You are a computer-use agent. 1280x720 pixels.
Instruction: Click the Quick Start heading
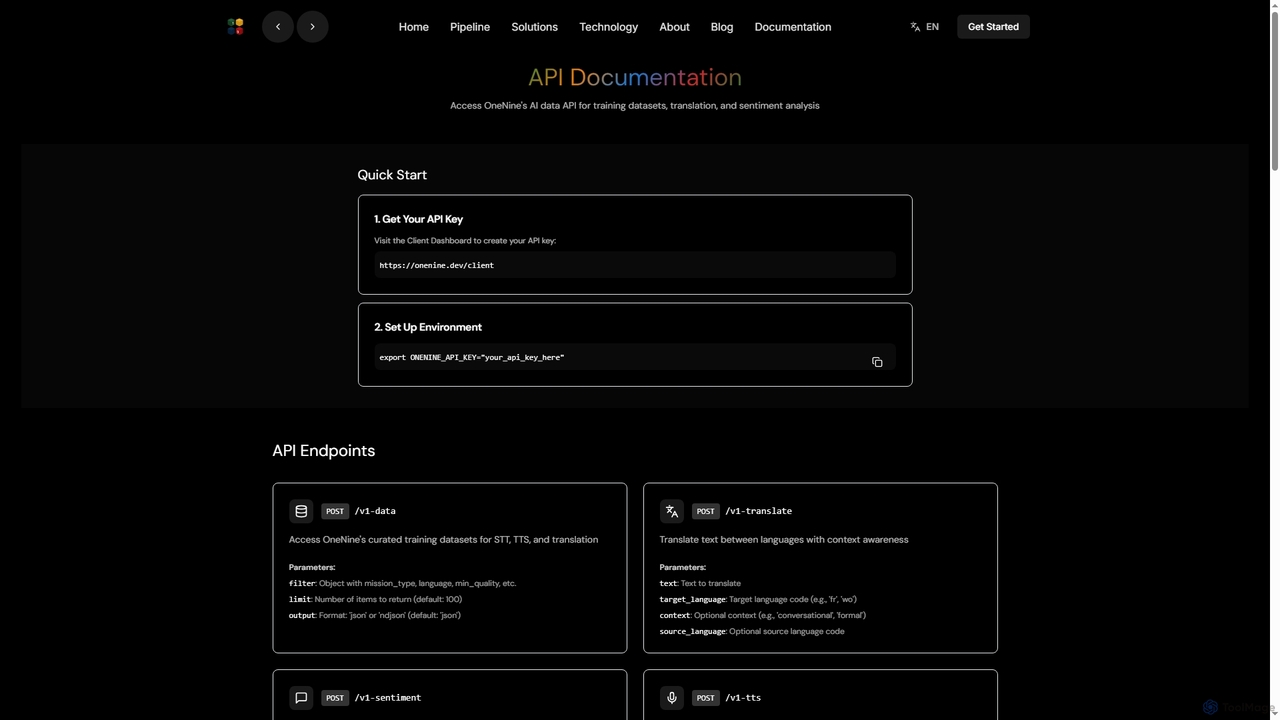(392, 175)
